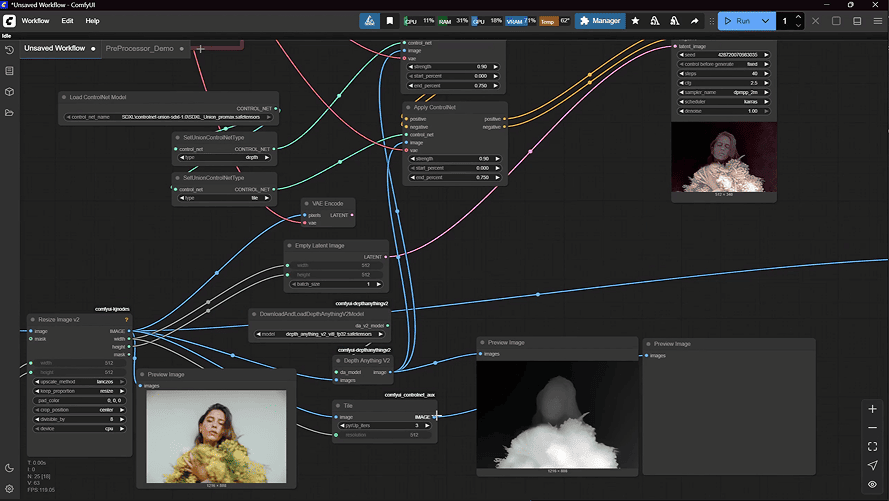Viewport: 889px width, 501px height.
Task: Toggle link visibility eye icon
Action: point(873,484)
